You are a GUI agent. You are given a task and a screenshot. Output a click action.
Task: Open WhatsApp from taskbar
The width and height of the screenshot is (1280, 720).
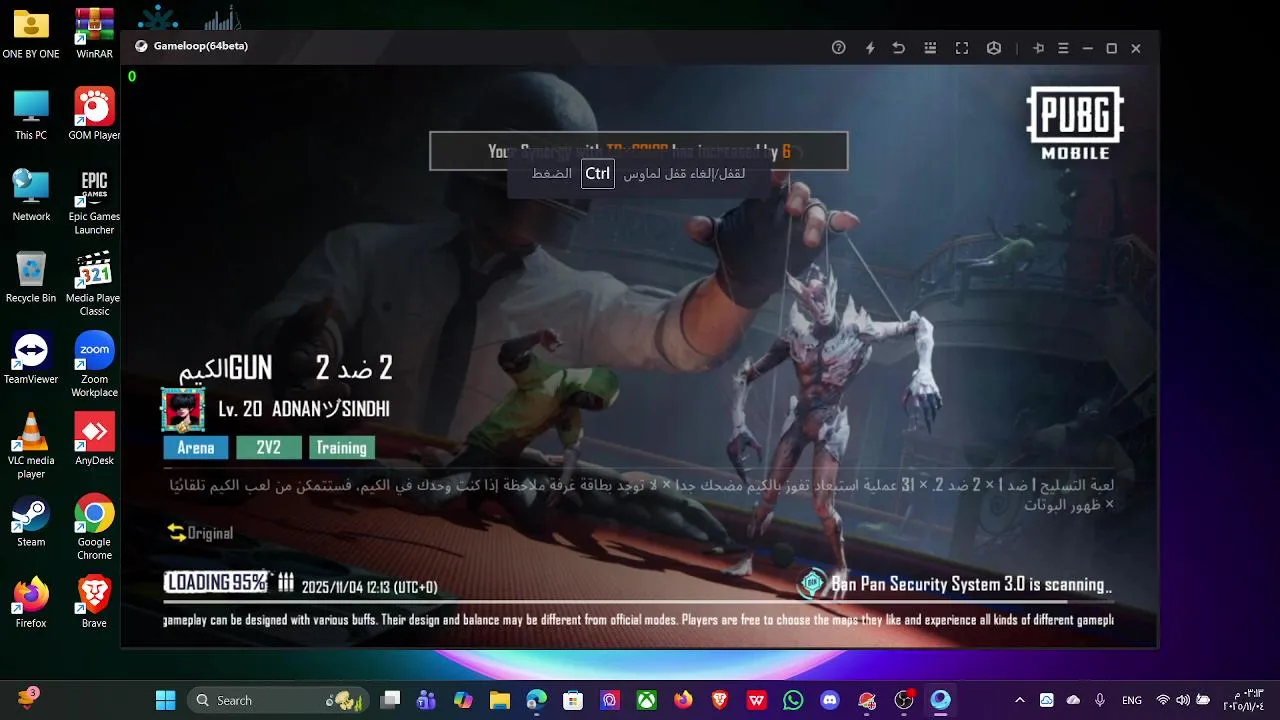(793, 700)
